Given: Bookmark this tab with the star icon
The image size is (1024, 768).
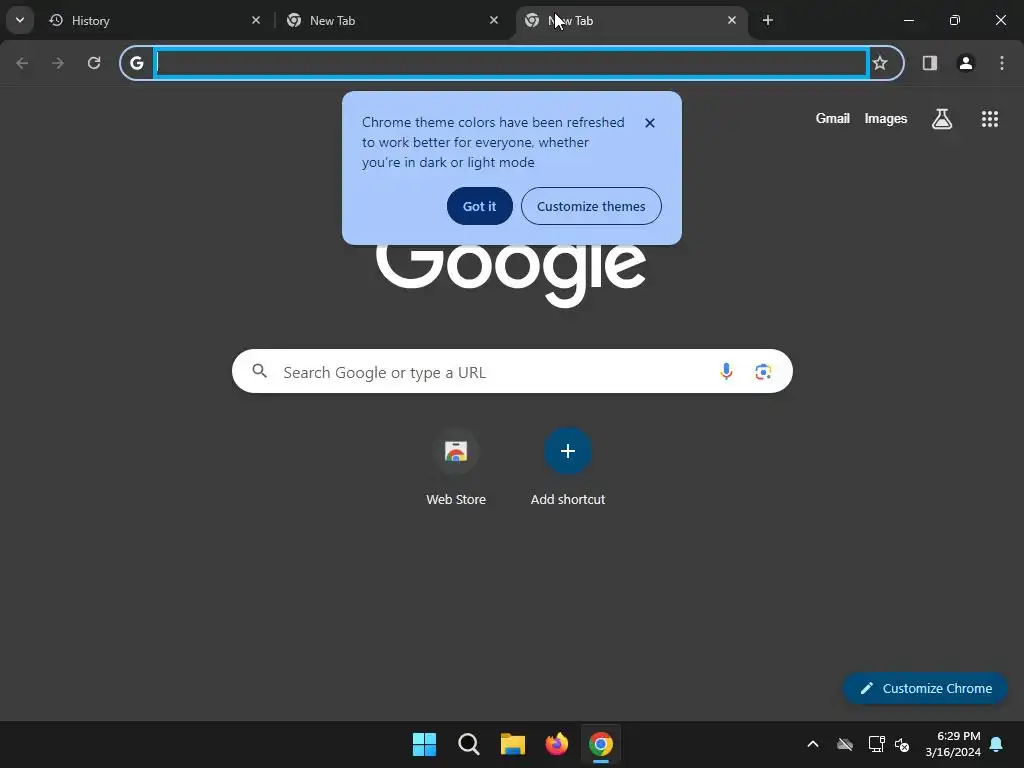Looking at the screenshot, I should click(880, 63).
